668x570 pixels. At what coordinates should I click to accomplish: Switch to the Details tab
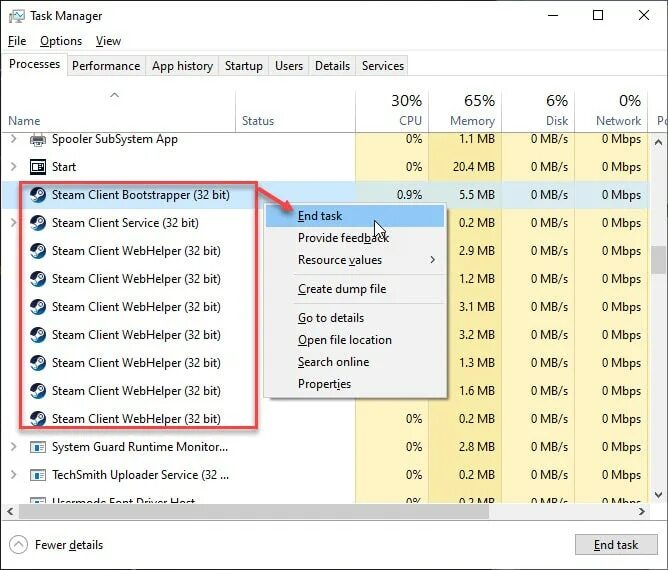click(x=332, y=66)
